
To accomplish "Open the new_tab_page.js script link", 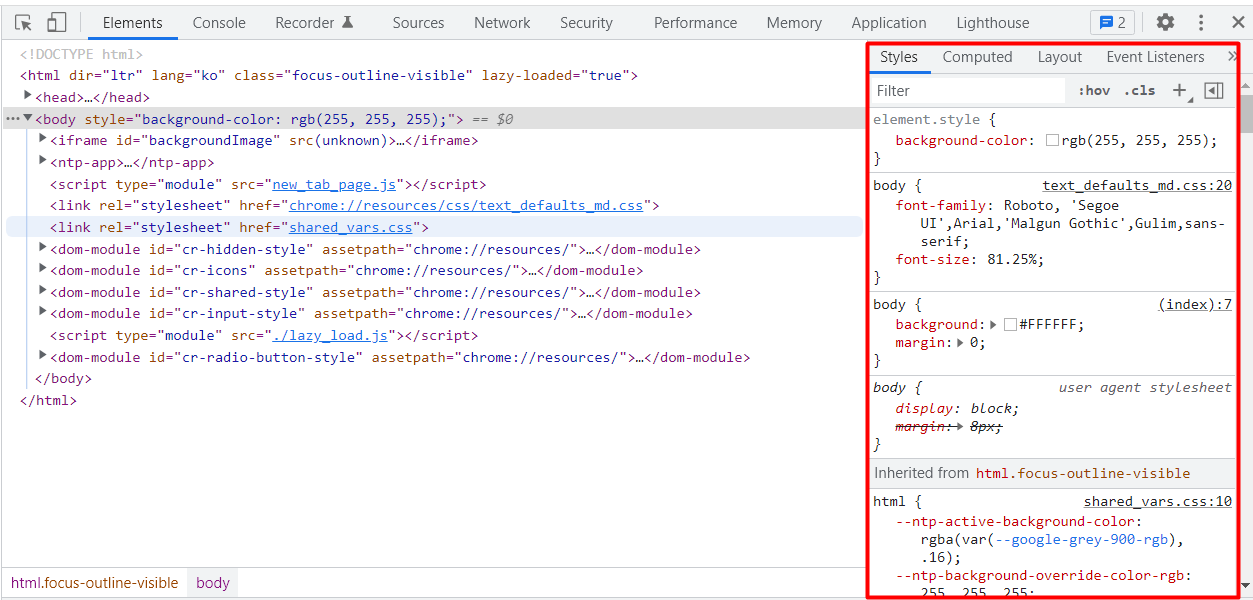I will [x=335, y=184].
